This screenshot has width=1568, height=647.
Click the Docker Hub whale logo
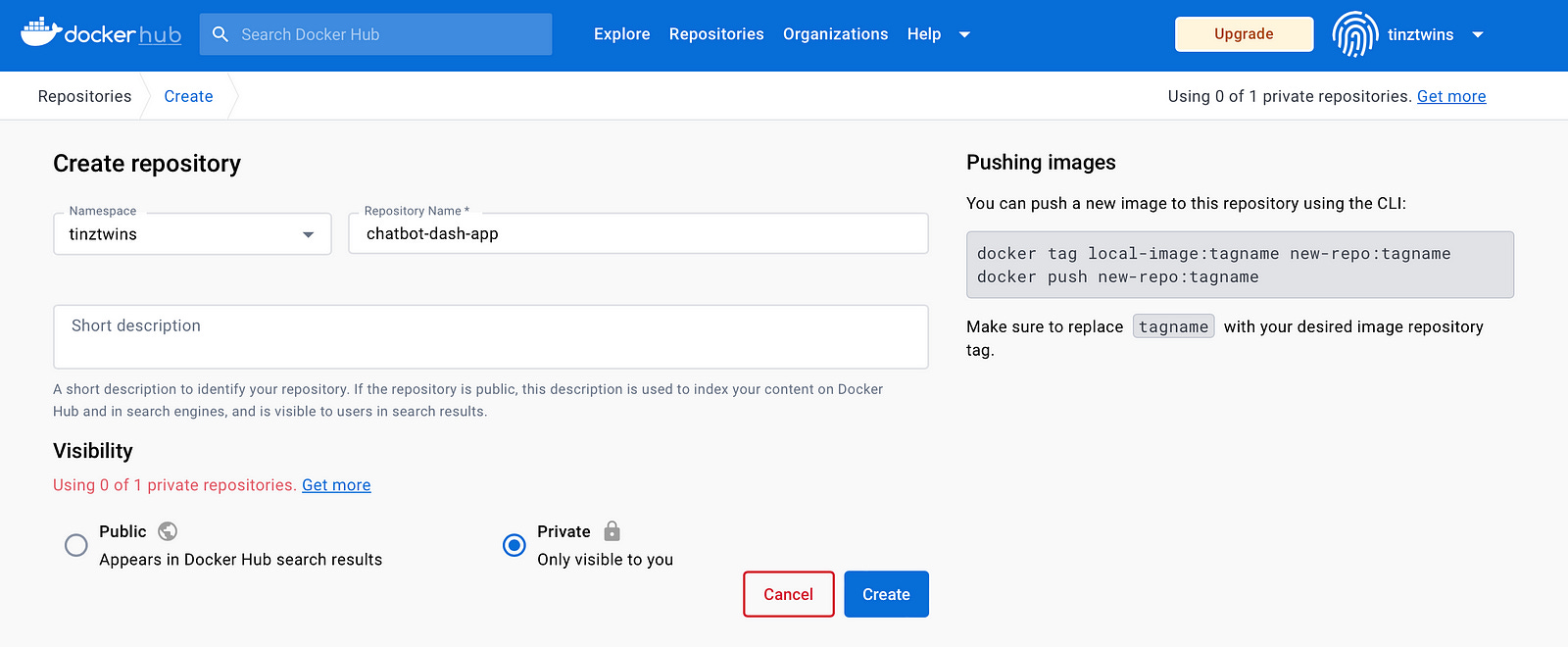[x=101, y=33]
